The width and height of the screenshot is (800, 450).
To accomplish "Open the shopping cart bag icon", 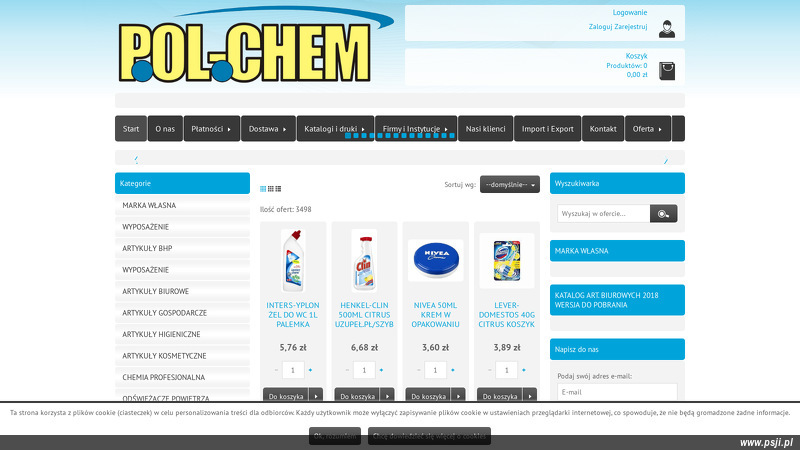I will 666,71.
